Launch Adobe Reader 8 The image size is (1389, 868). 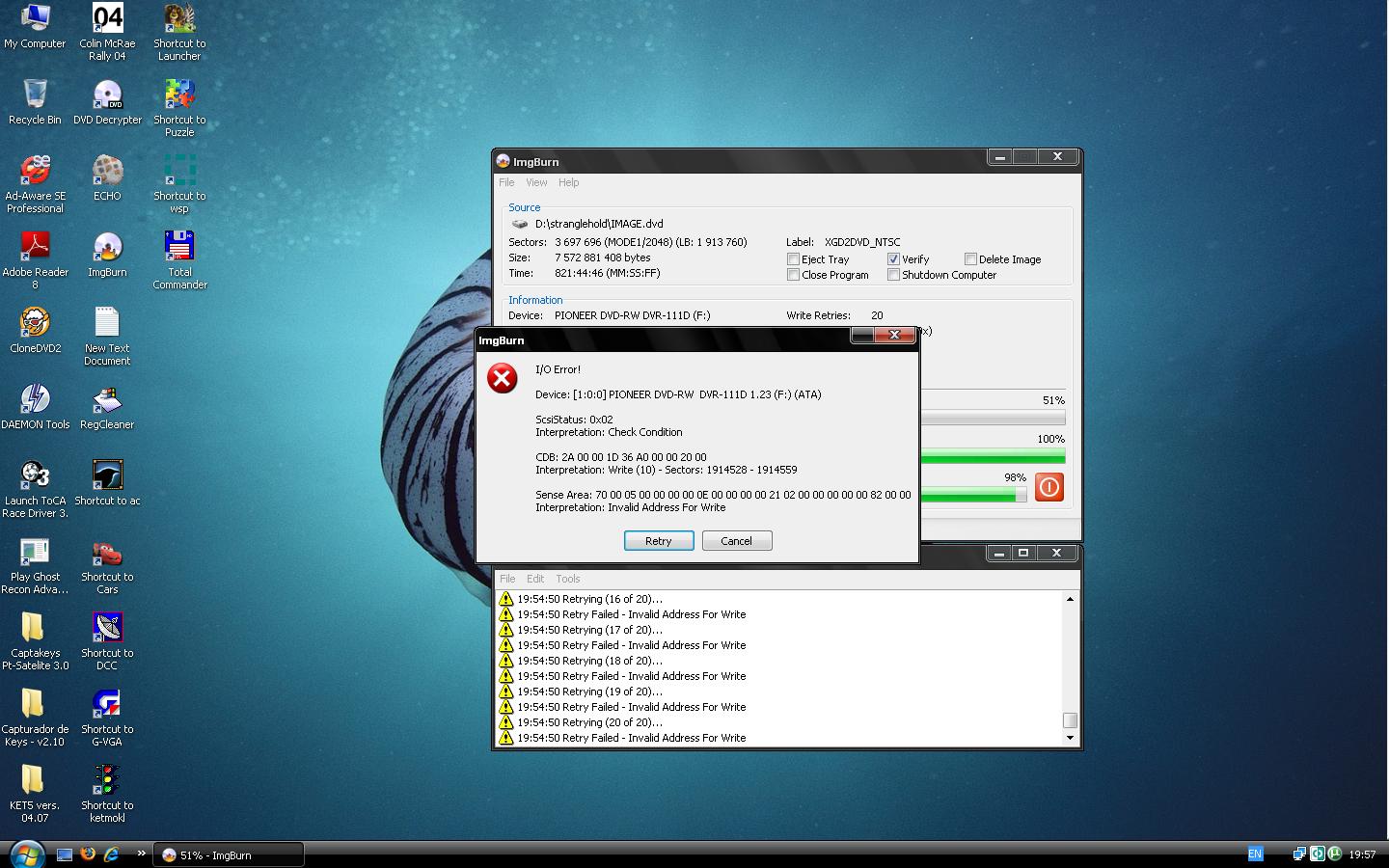[35, 260]
